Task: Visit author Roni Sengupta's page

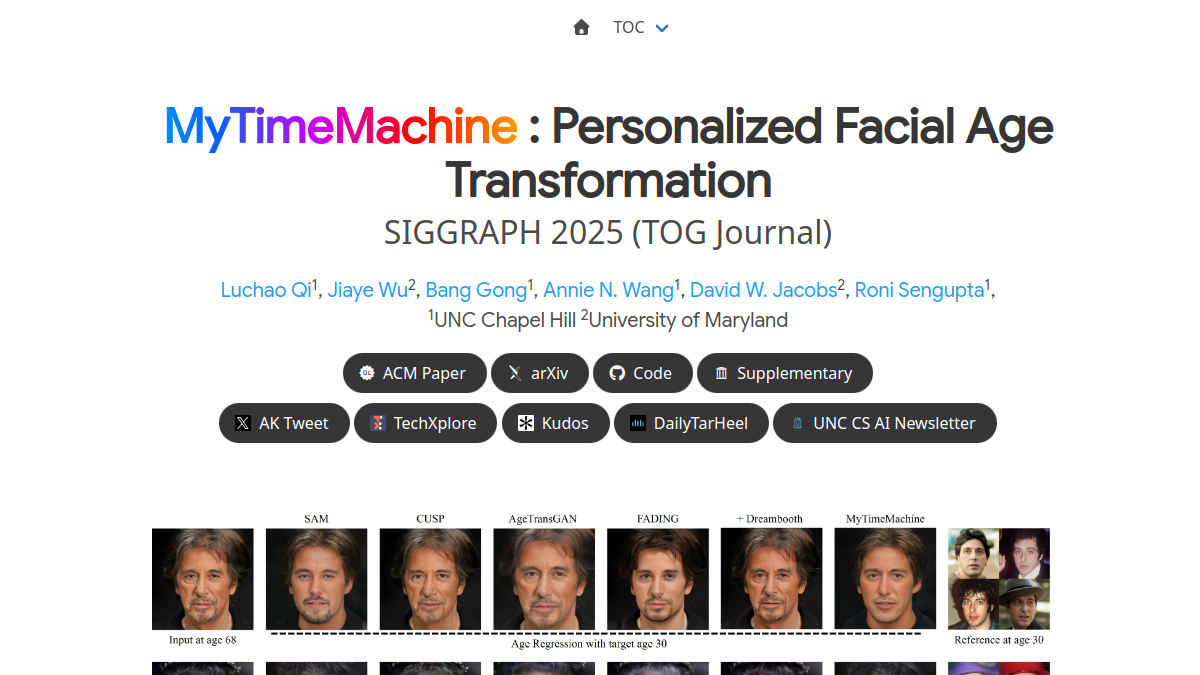Action: click(x=919, y=290)
